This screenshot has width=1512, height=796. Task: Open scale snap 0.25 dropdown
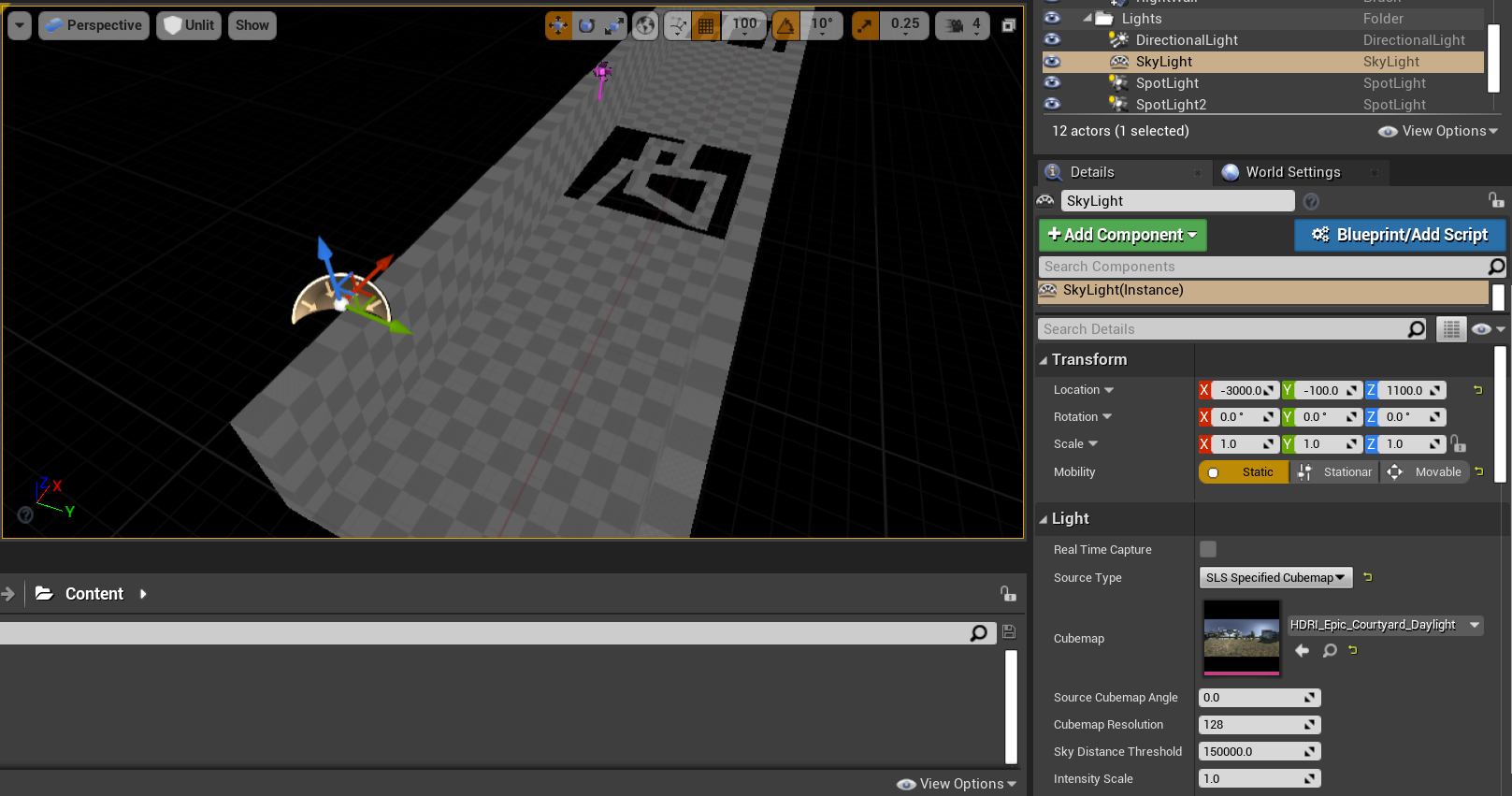click(x=904, y=25)
